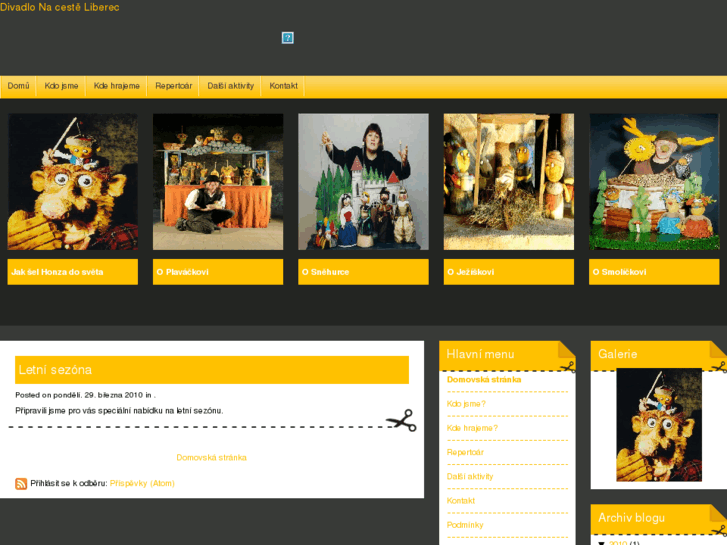Viewport: 727px width, 545px height.
Task: Open the O Plaváčkovi caption button
Action: (218, 272)
